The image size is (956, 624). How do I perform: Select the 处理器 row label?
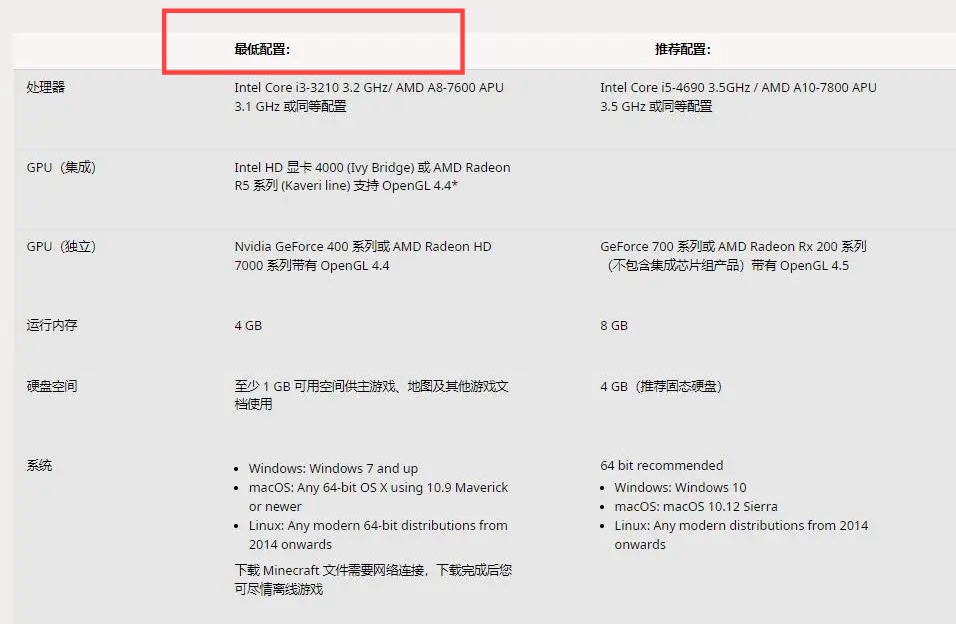pyautogui.click(x=46, y=87)
